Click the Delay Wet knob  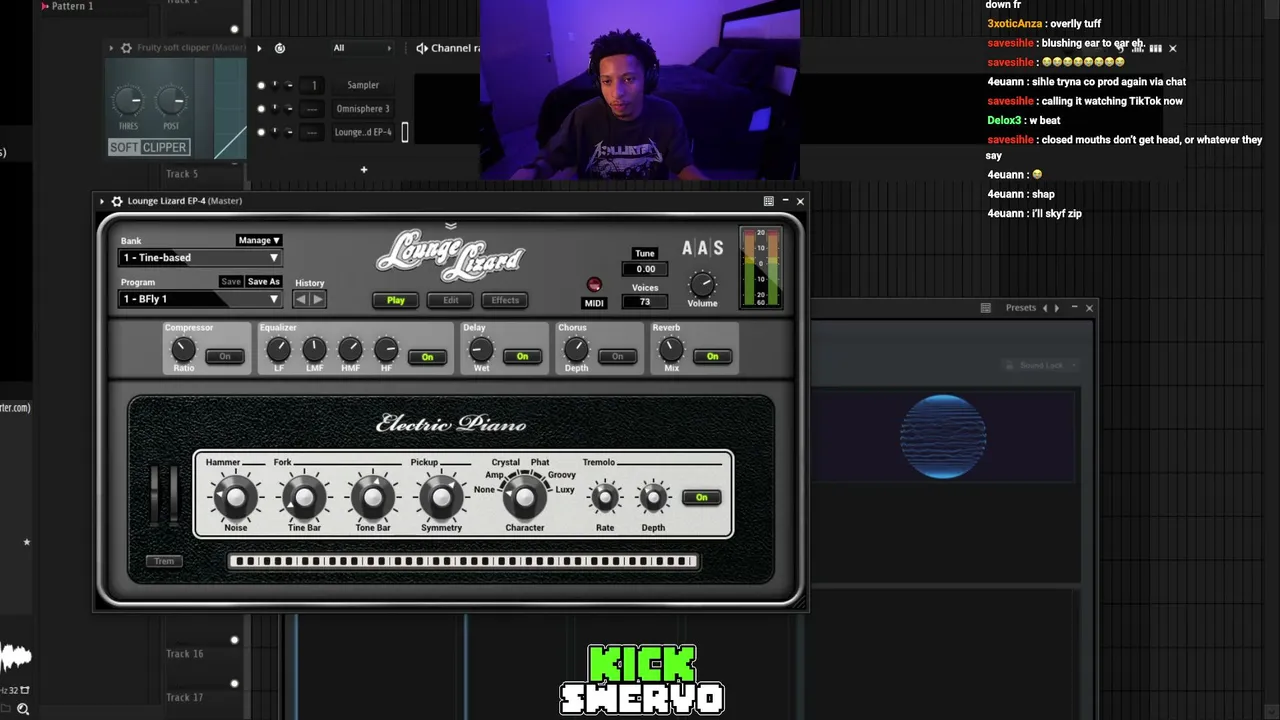tap(481, 349)
